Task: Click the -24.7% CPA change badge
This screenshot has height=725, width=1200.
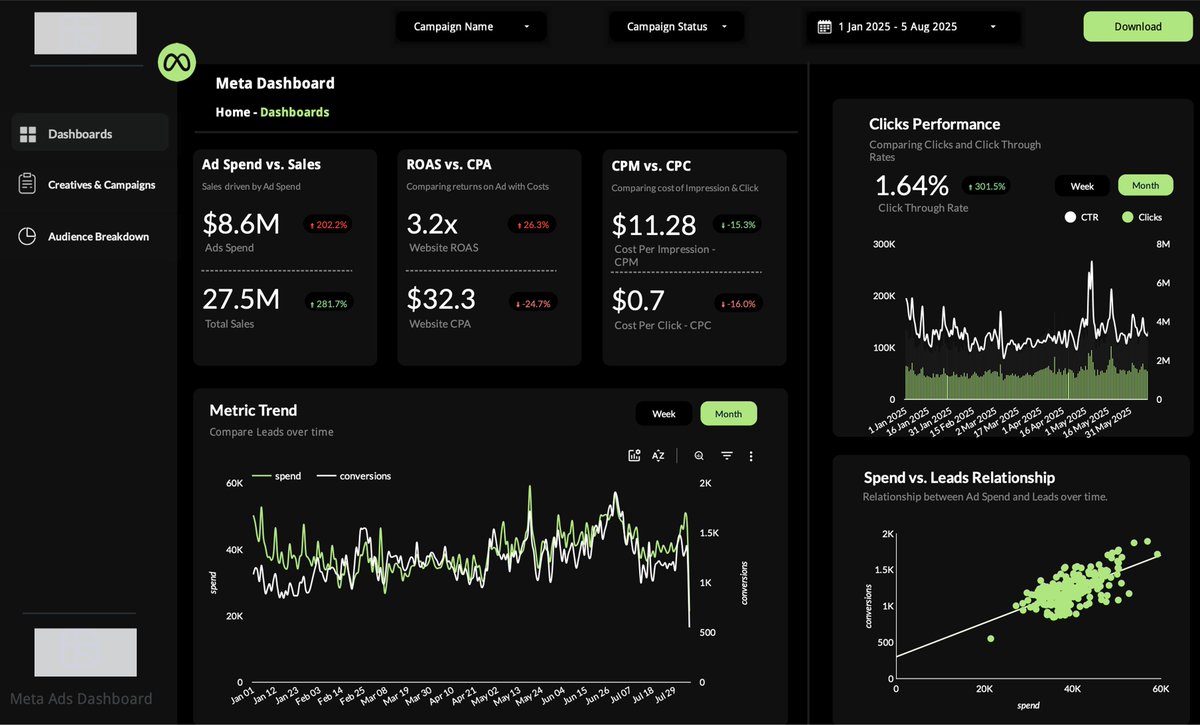Action: (x=532, y=303)
